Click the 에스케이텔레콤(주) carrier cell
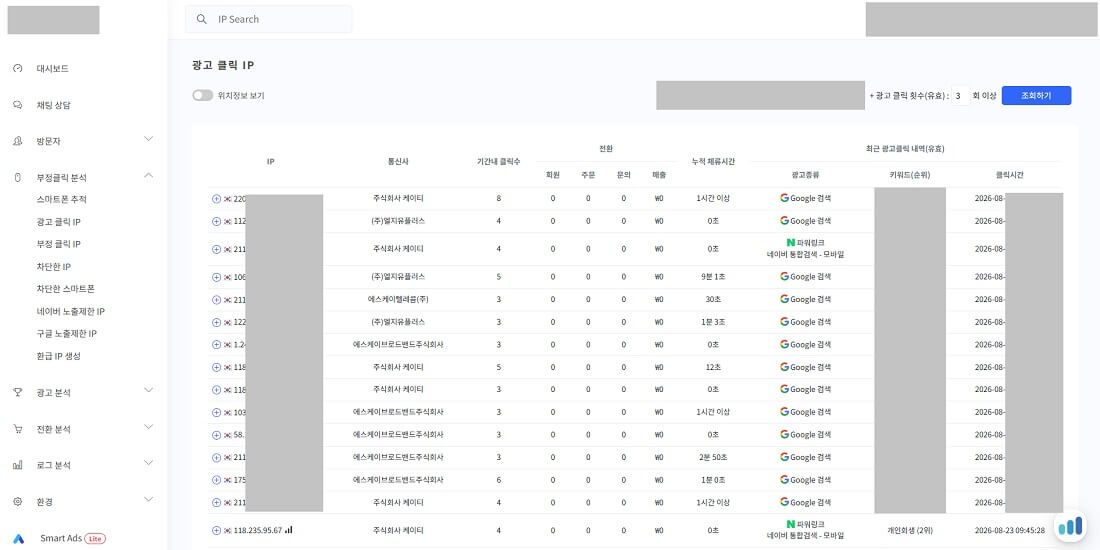This screenshot has height=550, width=1100. tap(398, 300)
